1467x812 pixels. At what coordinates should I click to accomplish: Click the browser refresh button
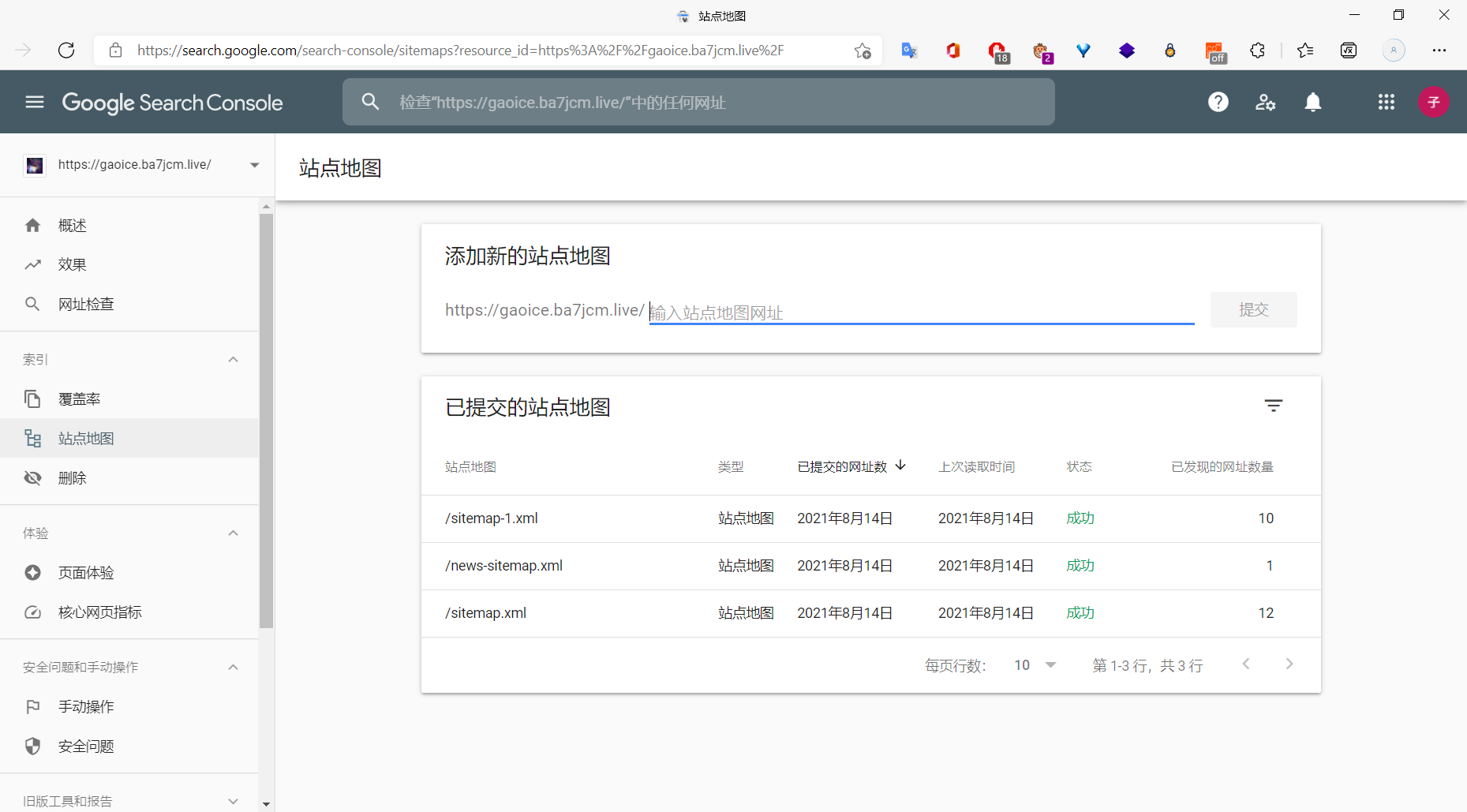click(66, 51)
